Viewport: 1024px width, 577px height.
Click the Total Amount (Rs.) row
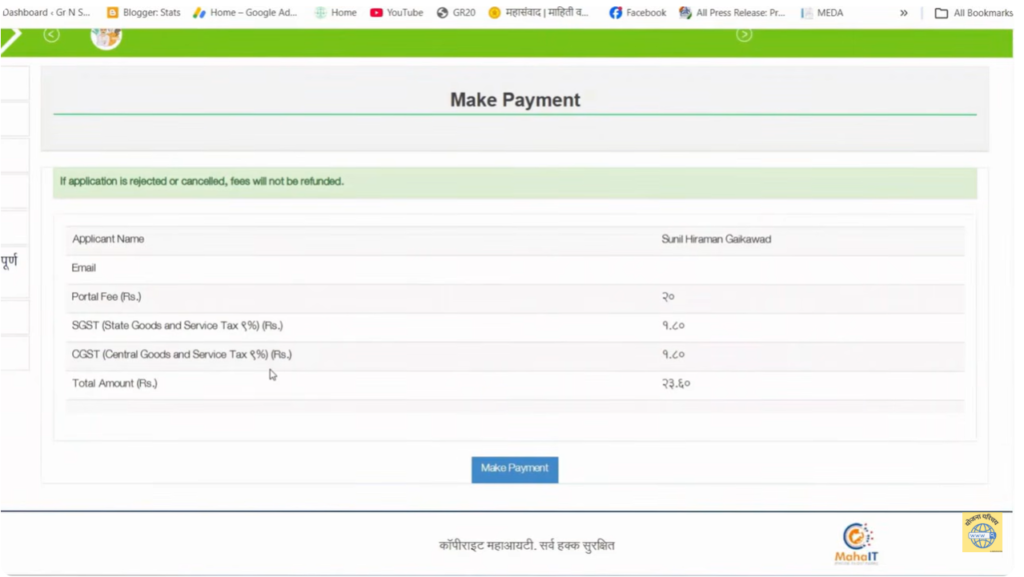click(515, 384)
